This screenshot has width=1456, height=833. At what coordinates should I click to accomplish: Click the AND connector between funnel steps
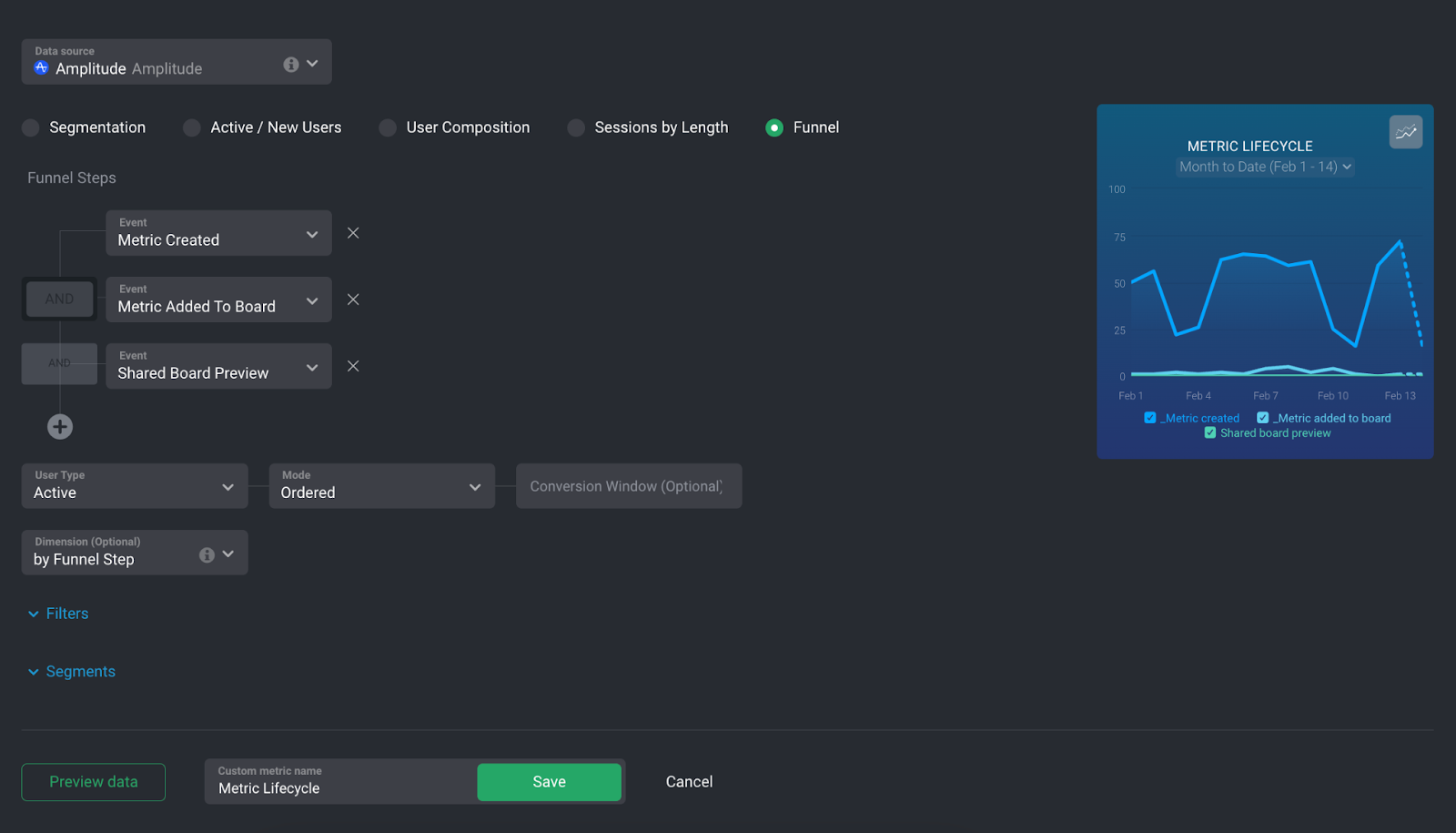[59, 298]
